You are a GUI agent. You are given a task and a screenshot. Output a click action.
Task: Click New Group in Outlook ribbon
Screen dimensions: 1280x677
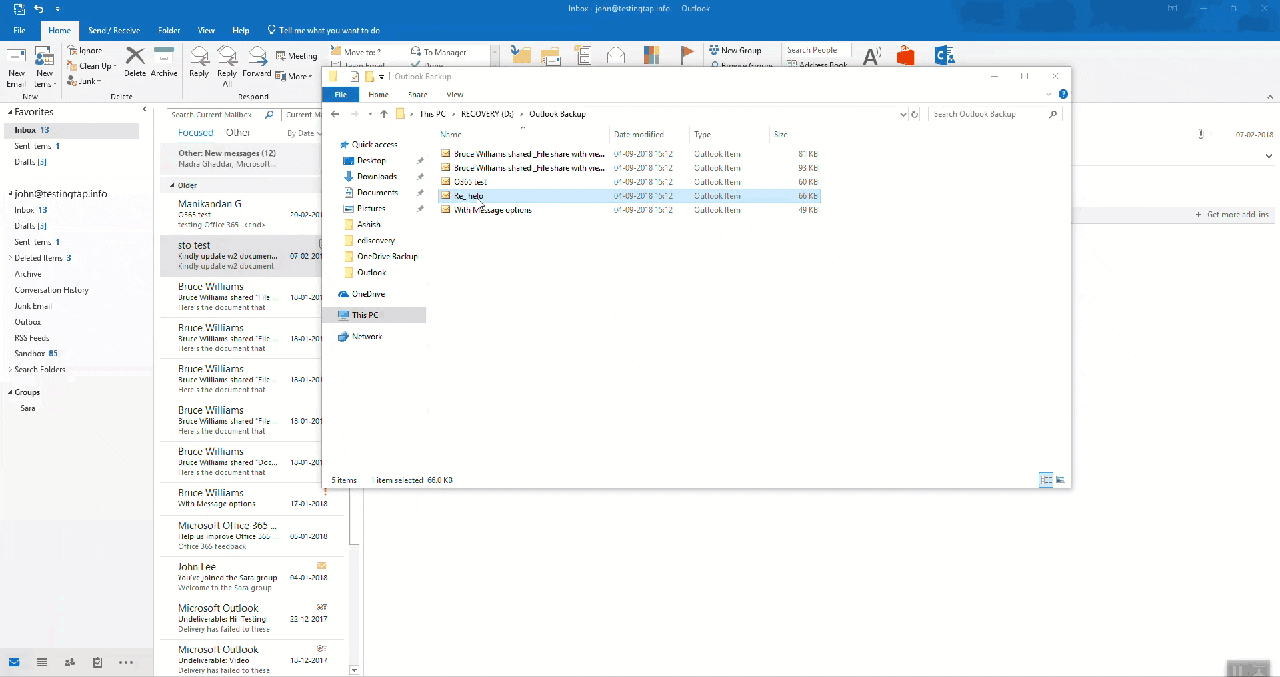point(735,51)
